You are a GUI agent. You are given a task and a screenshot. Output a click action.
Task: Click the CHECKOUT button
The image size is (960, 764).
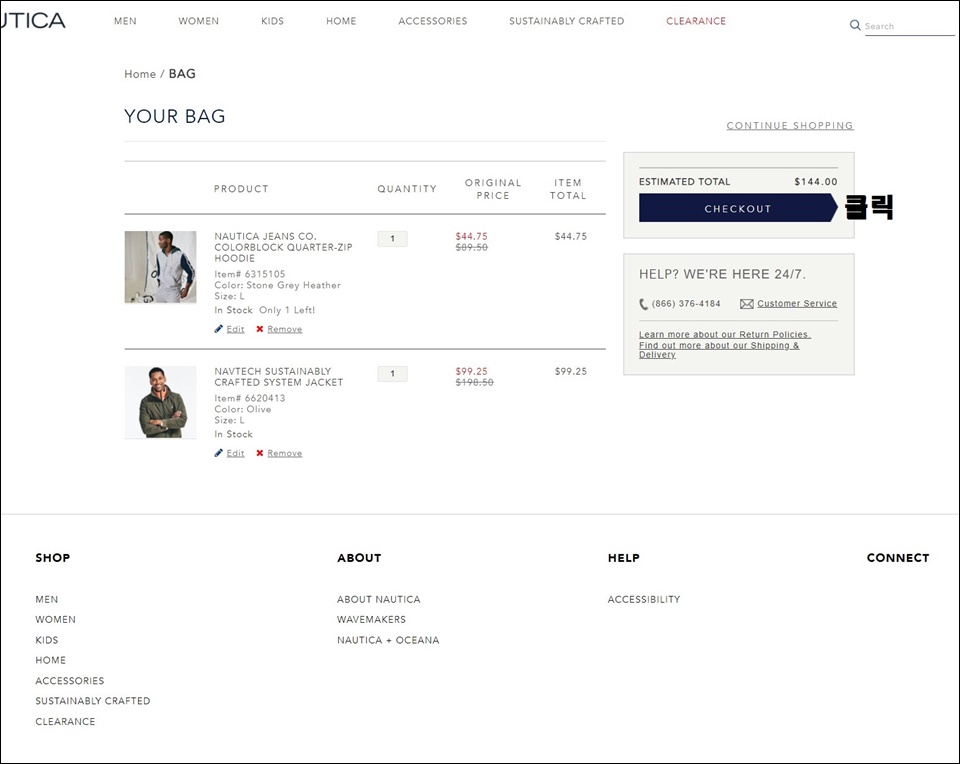pyautogui.click(x=738, y=208)
